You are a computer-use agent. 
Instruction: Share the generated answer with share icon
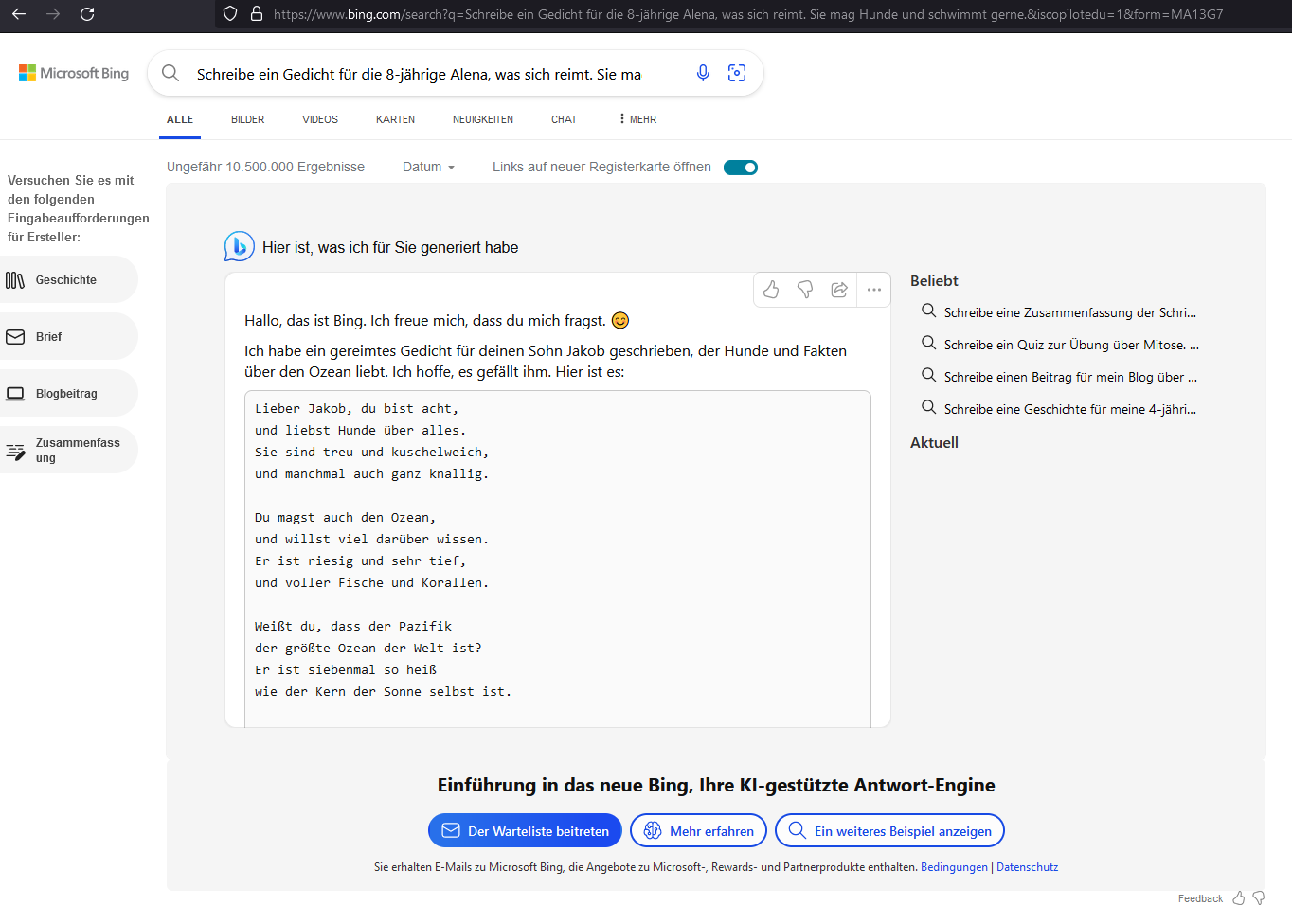pyautogui.click(x=839, y=290)
